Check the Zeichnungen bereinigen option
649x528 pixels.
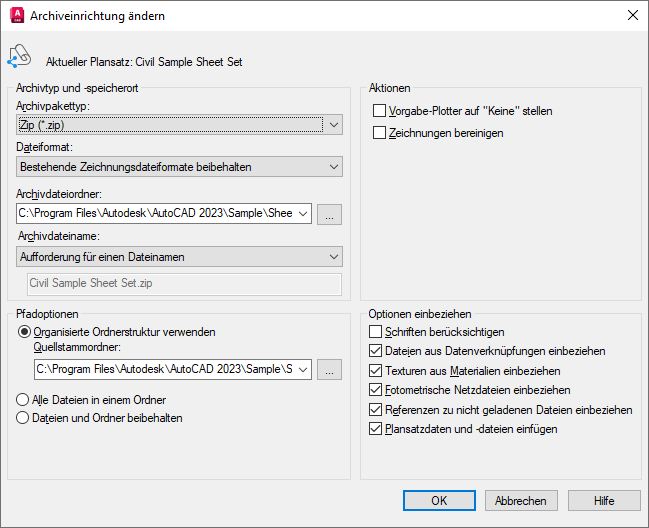click(x=379, y=132)
